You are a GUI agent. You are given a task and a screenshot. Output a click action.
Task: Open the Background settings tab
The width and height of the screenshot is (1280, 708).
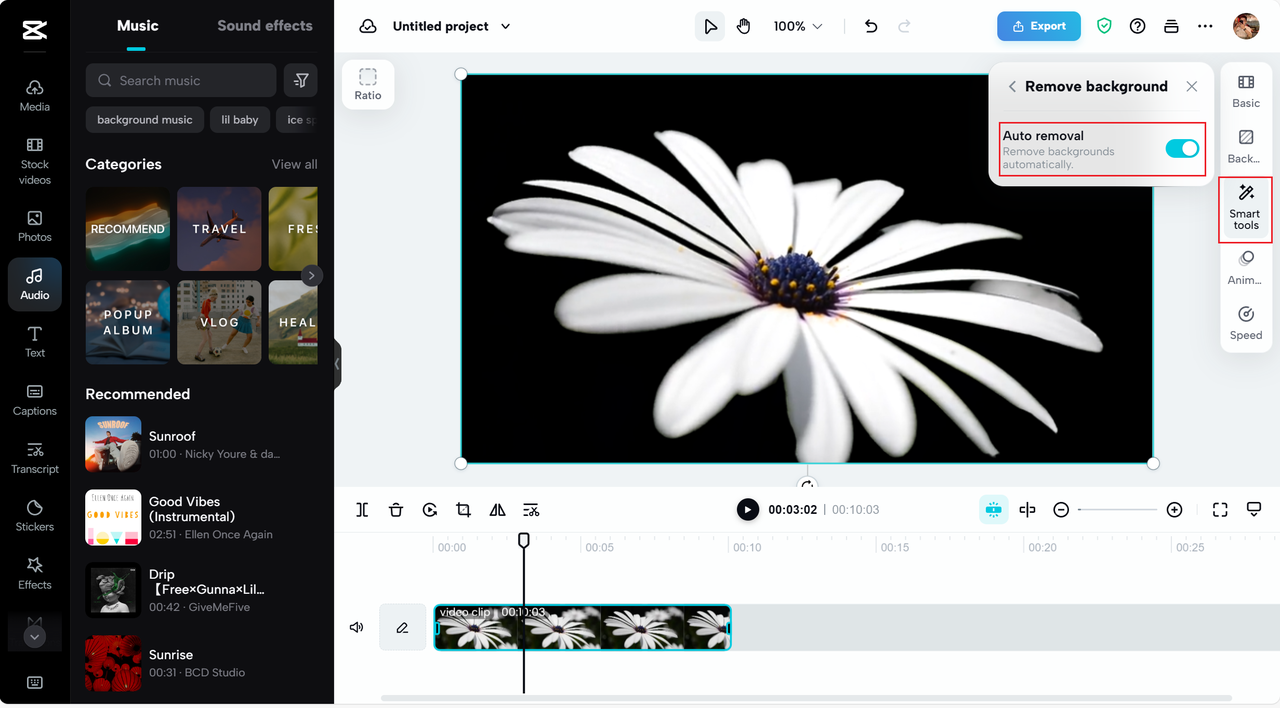[x=1246, y=146]
